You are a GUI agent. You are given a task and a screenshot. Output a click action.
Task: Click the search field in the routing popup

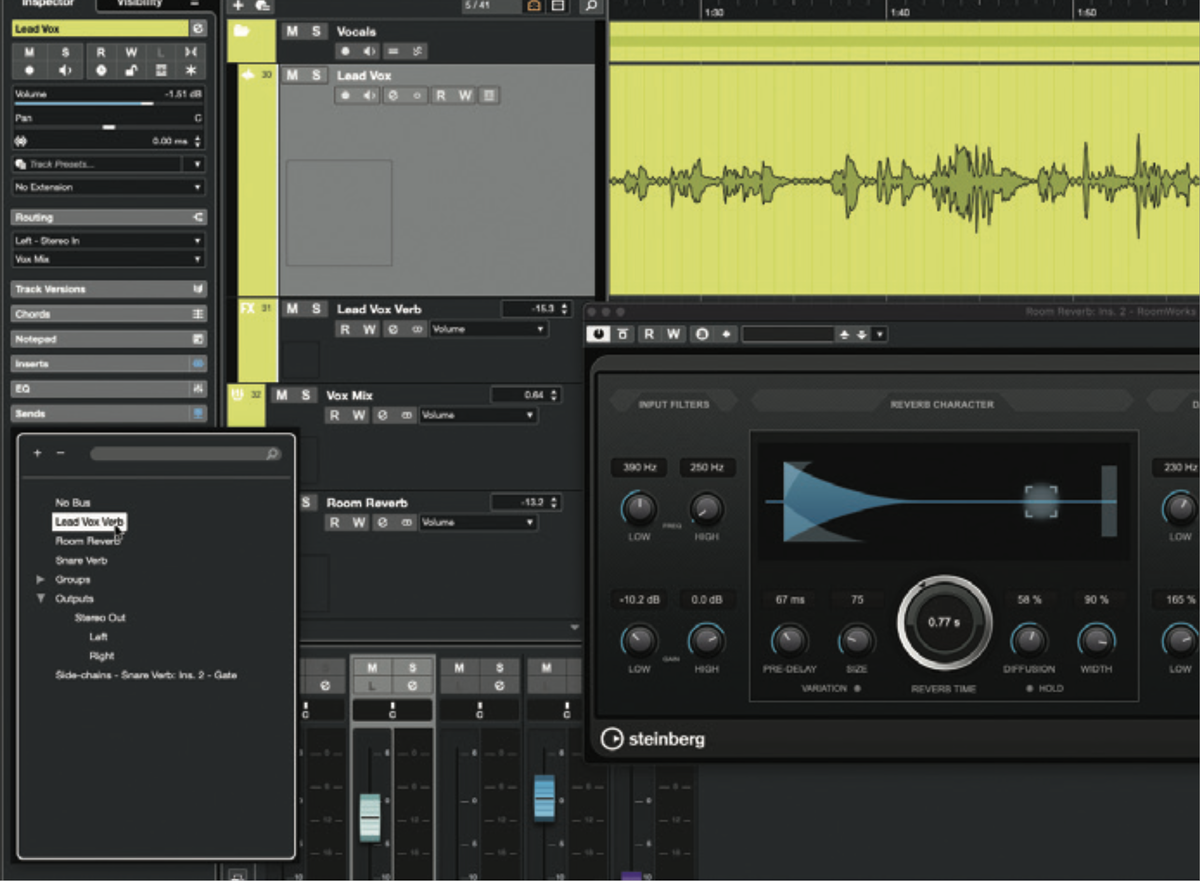pyautogui.click(x=185, y=453)
